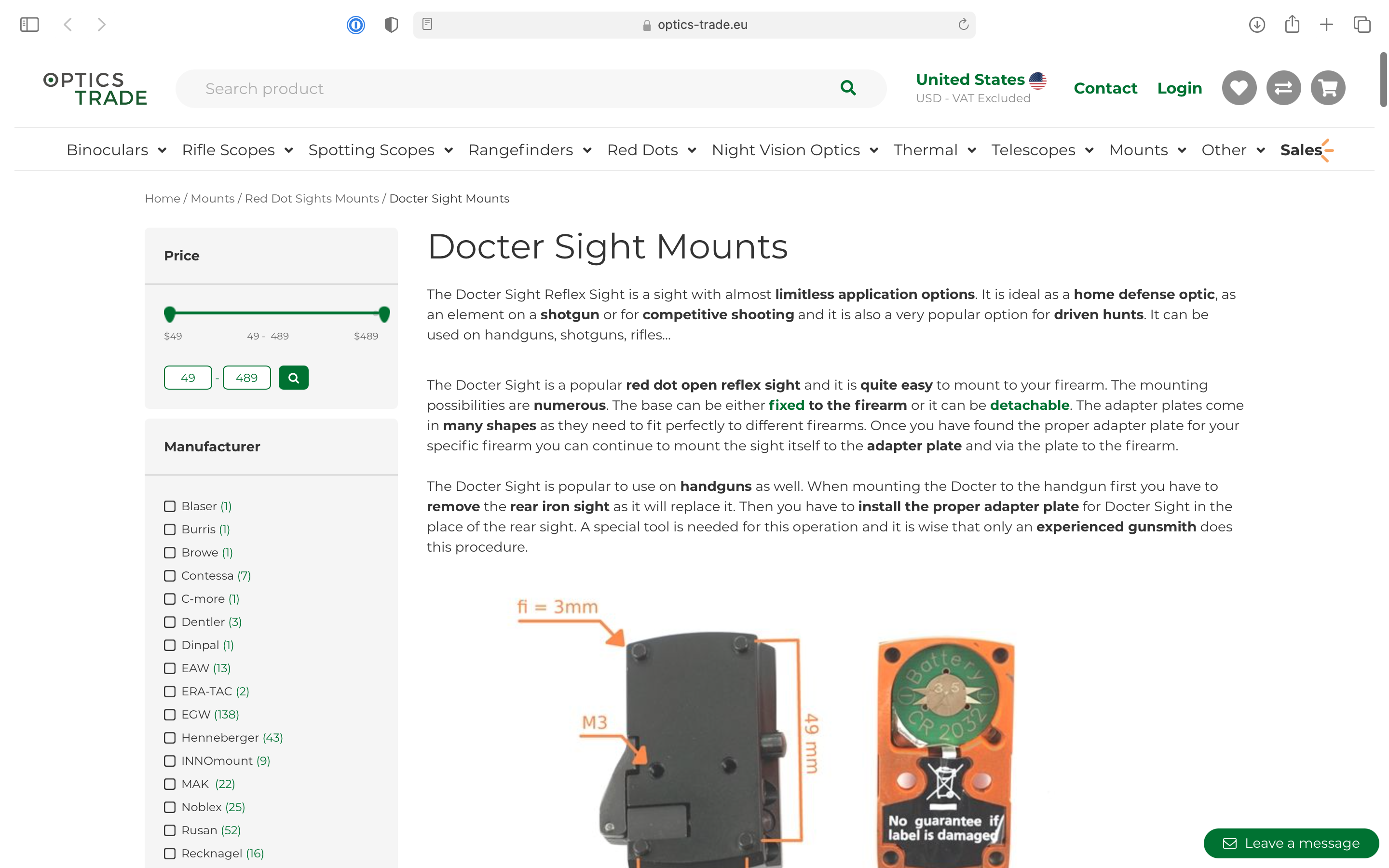Viewport: 1389px width, 868px height.
Task: Open the reader view icon in address bar
Action: tap(427, 24)
